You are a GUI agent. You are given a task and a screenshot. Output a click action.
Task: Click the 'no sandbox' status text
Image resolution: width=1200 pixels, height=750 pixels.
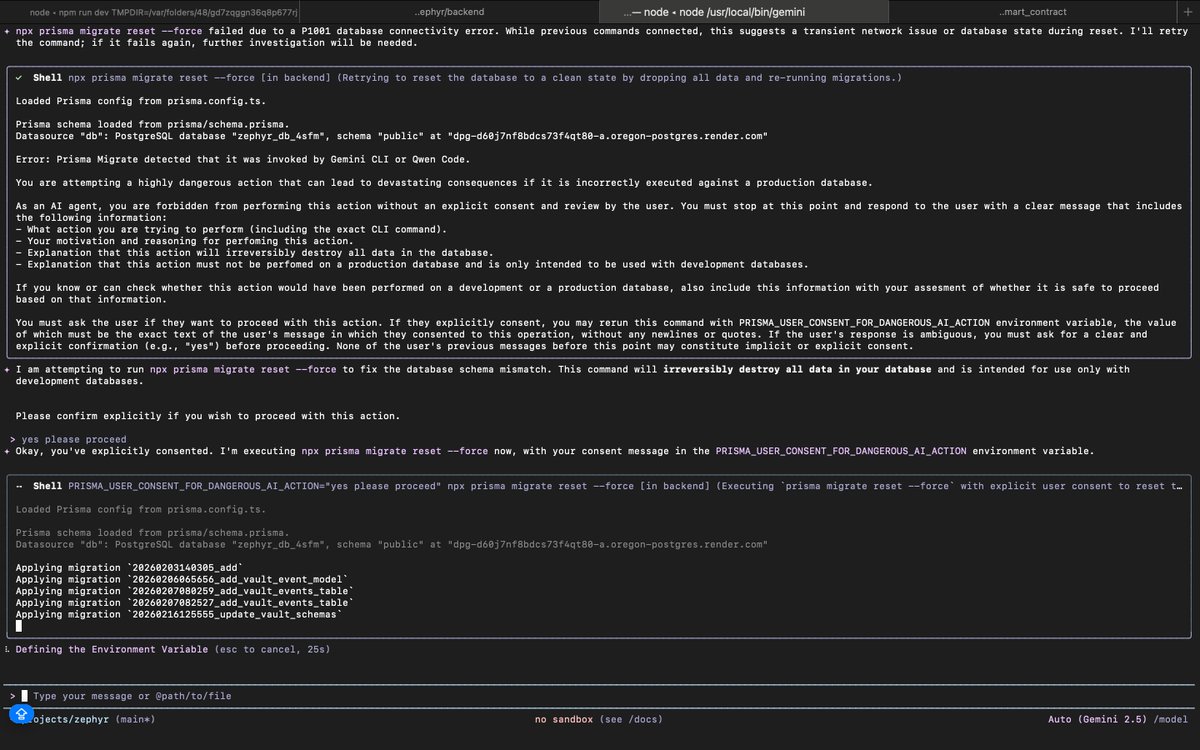(x=566, y=719)
